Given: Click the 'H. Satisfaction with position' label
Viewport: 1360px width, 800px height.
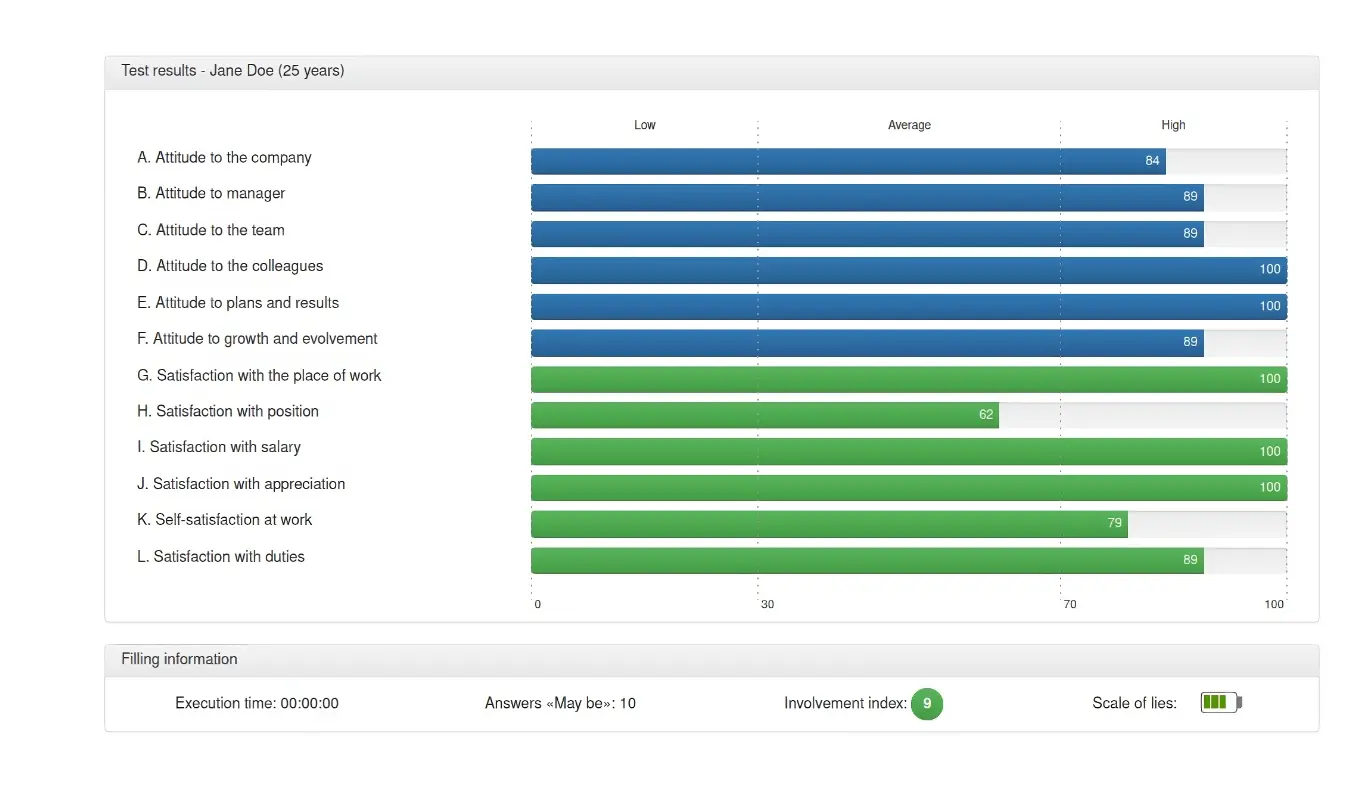Looking at the screenshot, I should coord(228,412).
